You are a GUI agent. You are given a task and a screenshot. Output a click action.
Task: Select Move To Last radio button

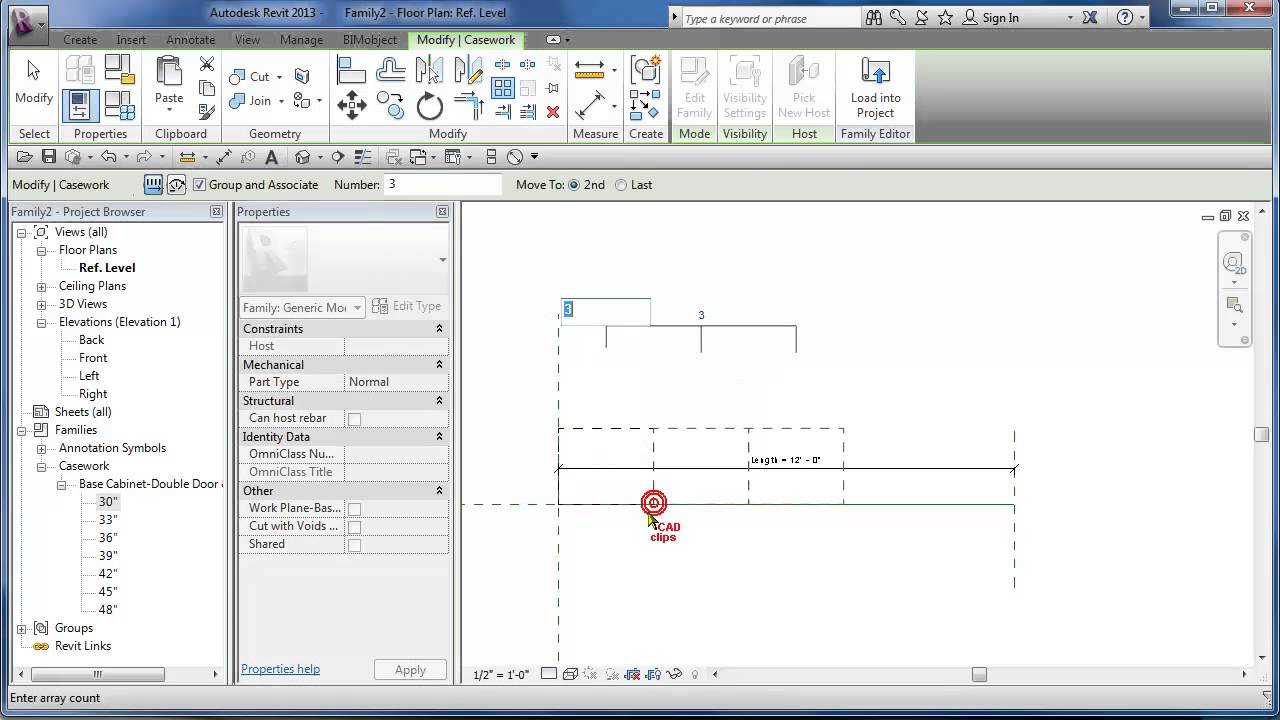(621, 185)
